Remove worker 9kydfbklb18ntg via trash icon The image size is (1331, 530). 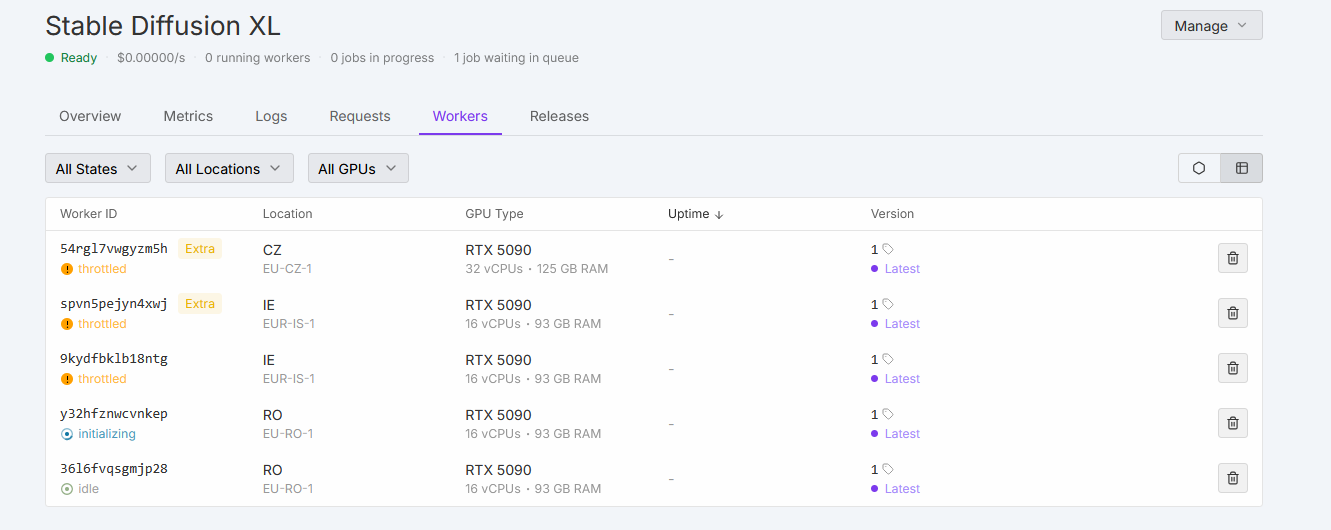click(1232, 368)
